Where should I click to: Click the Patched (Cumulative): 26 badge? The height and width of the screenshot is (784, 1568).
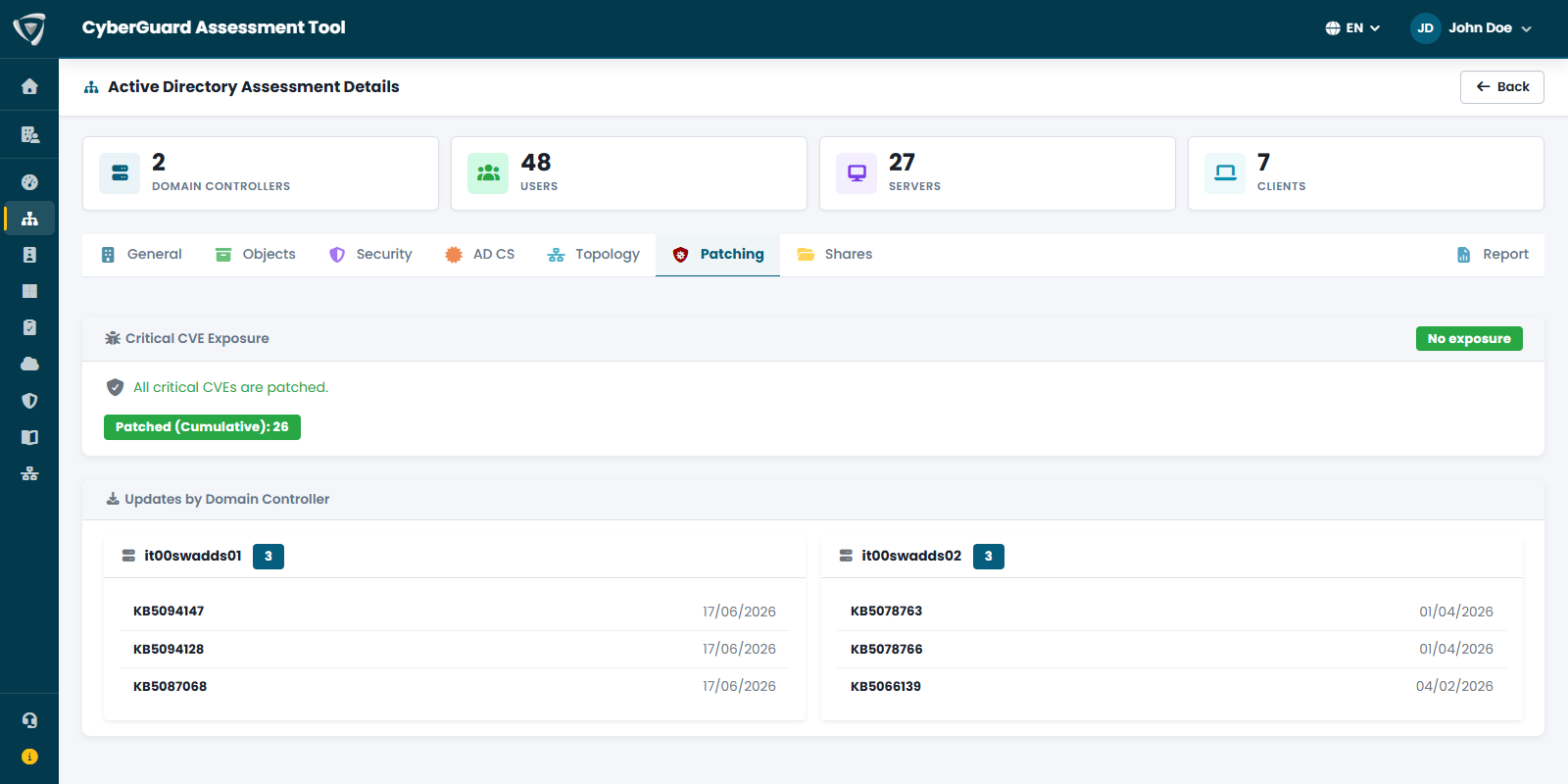point(202,427)
